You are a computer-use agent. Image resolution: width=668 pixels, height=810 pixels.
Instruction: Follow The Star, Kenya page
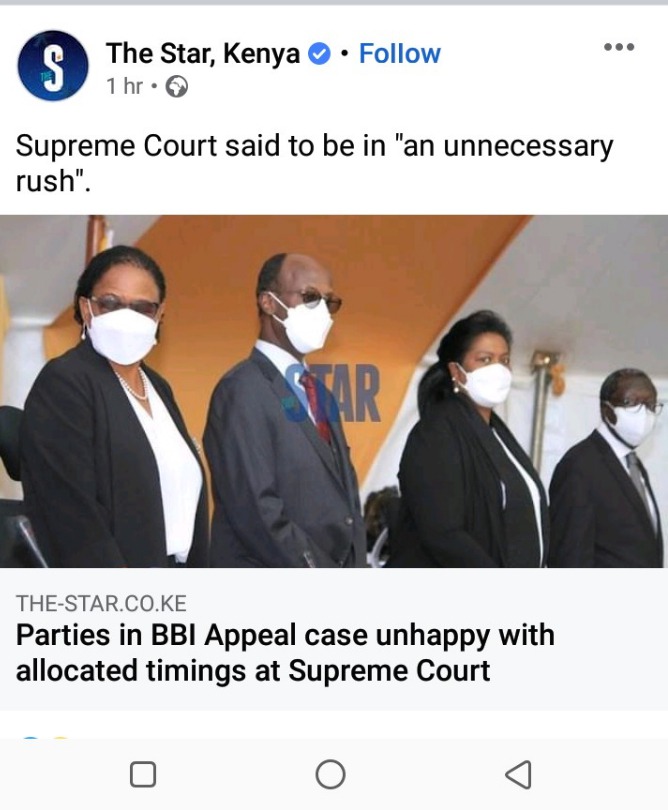tap(399, 54)
